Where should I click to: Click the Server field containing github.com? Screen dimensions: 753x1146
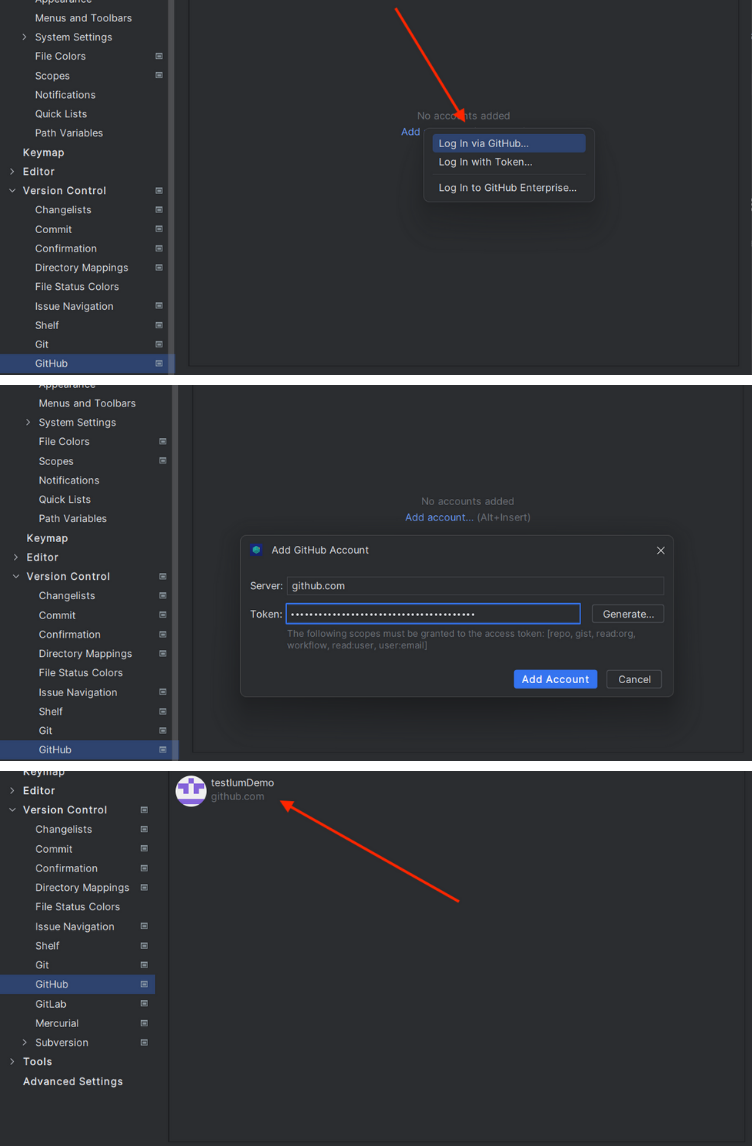point(475,586)
